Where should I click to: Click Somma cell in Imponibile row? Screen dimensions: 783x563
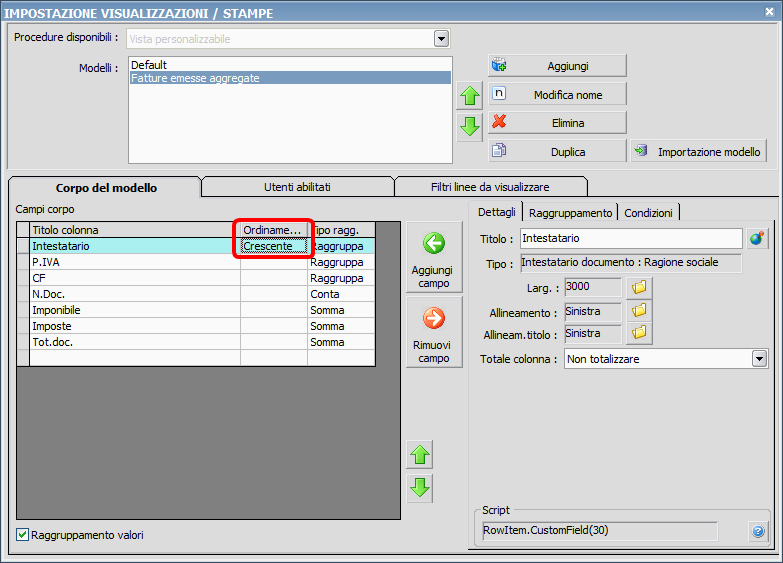(x=341, y=310)
